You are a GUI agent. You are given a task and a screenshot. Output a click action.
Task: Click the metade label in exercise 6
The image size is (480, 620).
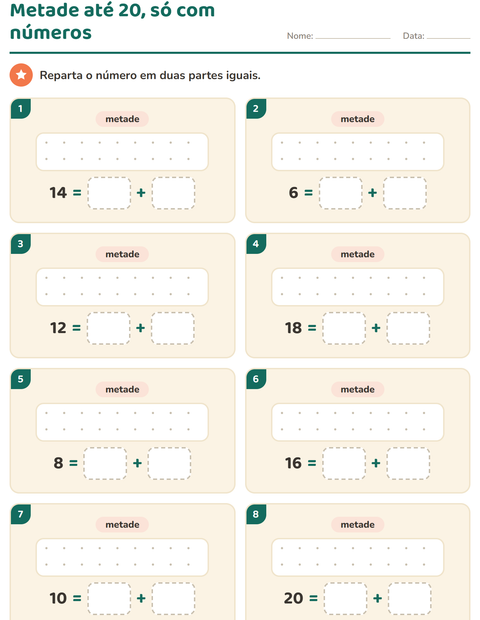357,389
